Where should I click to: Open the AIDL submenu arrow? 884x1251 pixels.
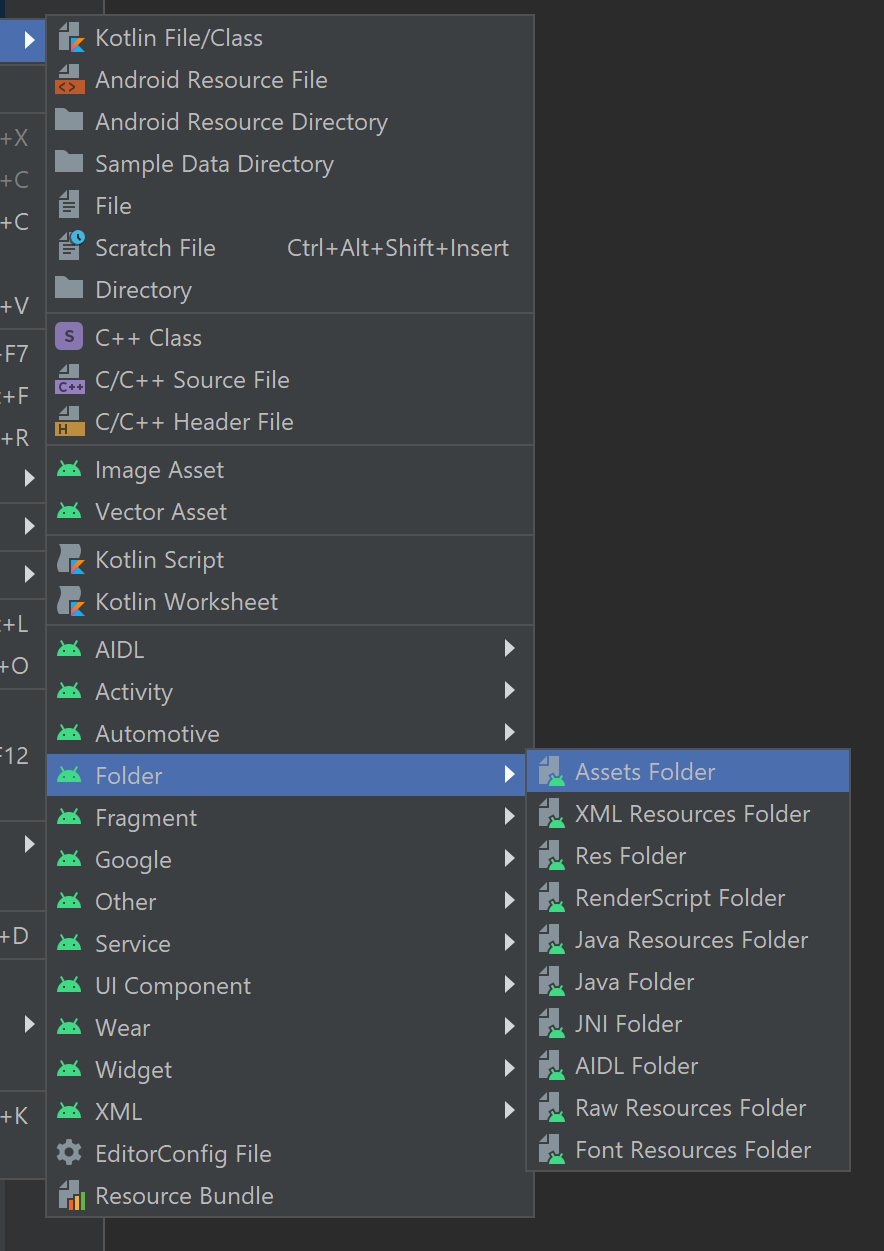point(510,649)
